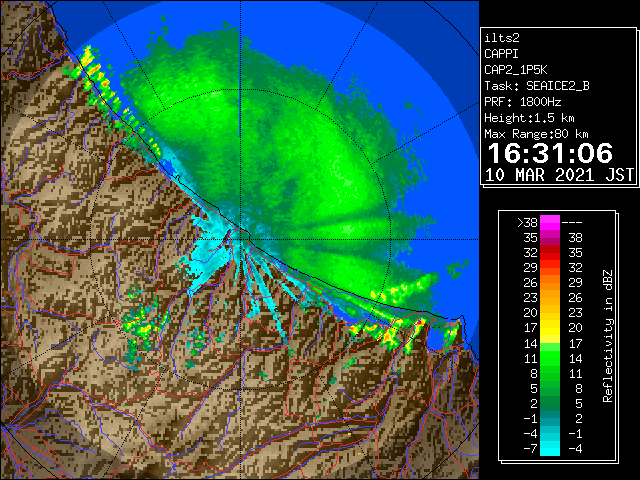640x480 pixels.
Task: Pick the magenta swatch atop the color scale
Action: [550, 223]
